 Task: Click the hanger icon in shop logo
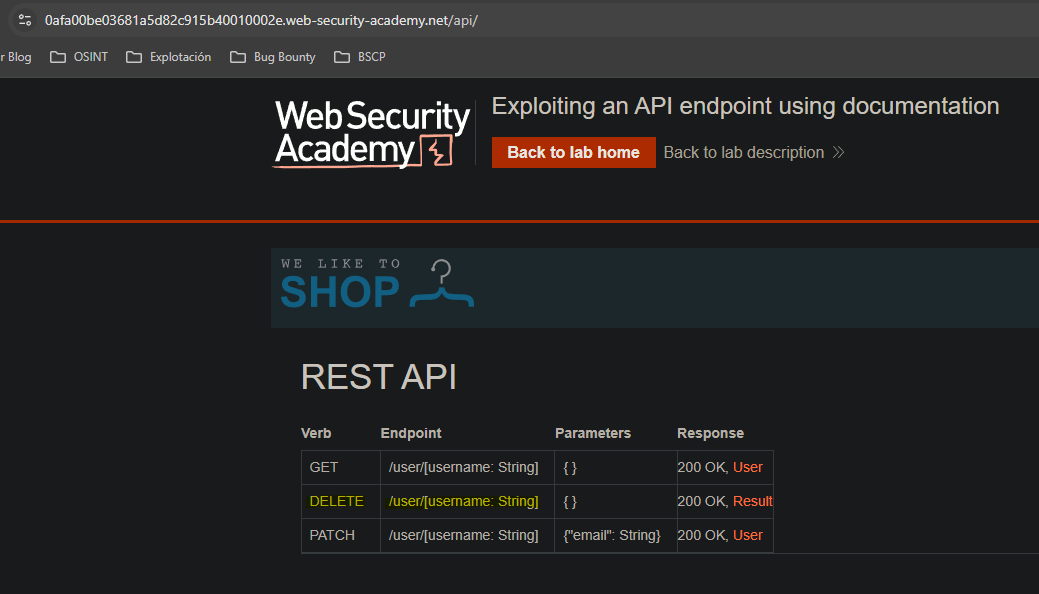click(x=442, y=284)
